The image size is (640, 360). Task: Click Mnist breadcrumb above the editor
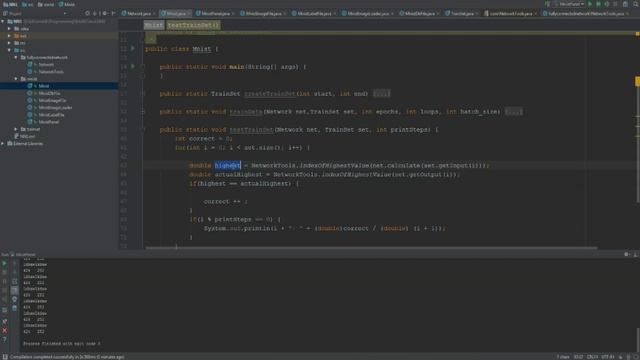(x=153, y=25)
